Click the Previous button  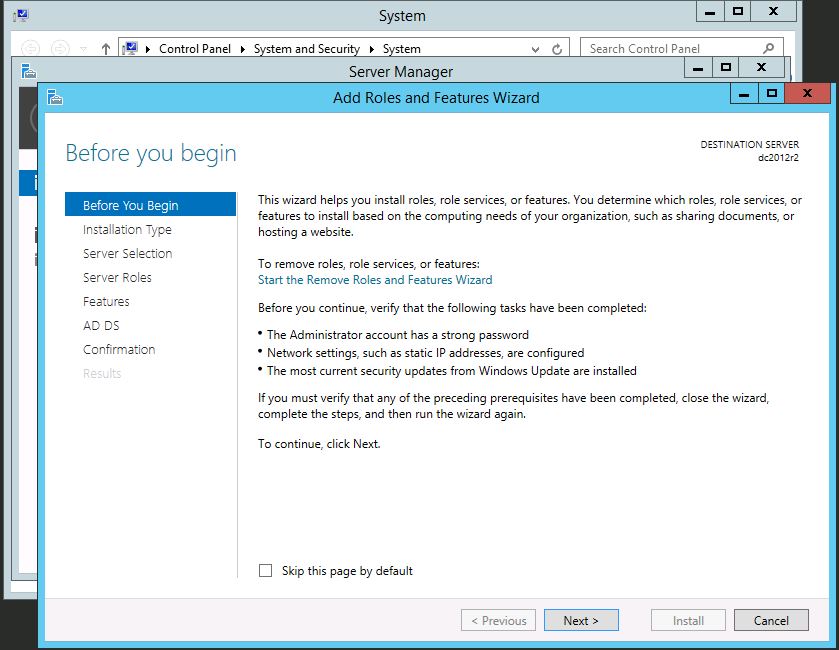pyautogui.click(x=498, y=620)
